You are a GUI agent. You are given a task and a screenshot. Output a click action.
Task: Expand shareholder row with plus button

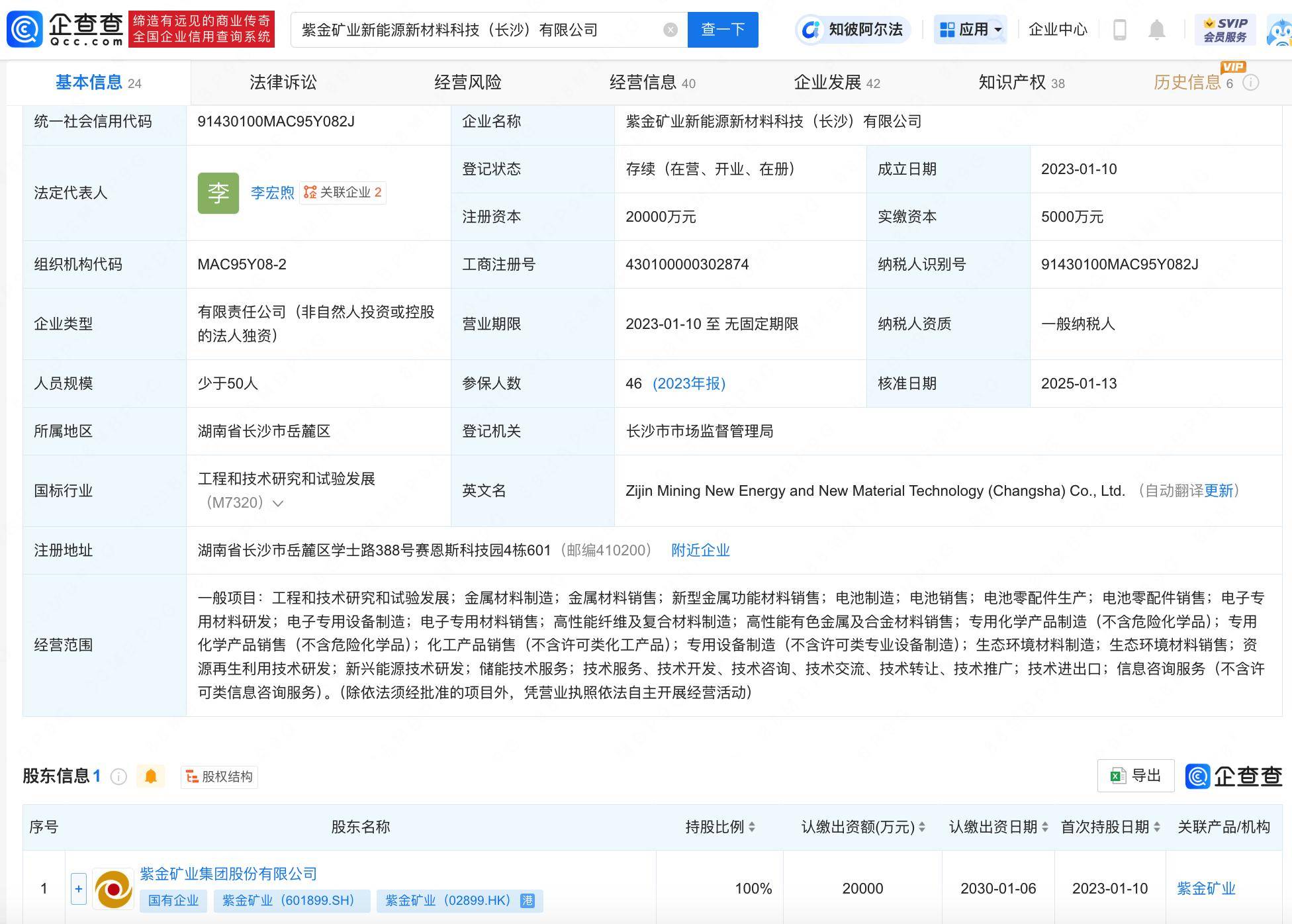pyautogui.click(x=78, y=888)
